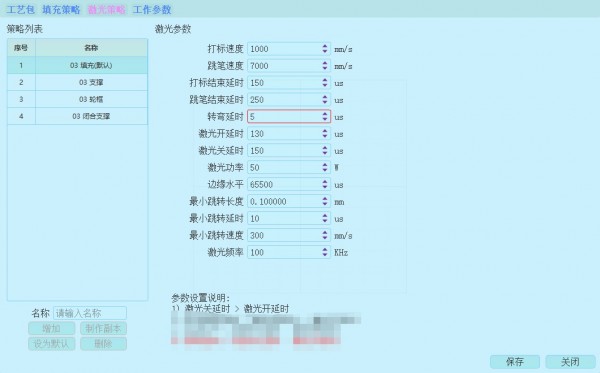Click the 关闭 button
Viewport: 600px width, 373px height.
(570, 362)
